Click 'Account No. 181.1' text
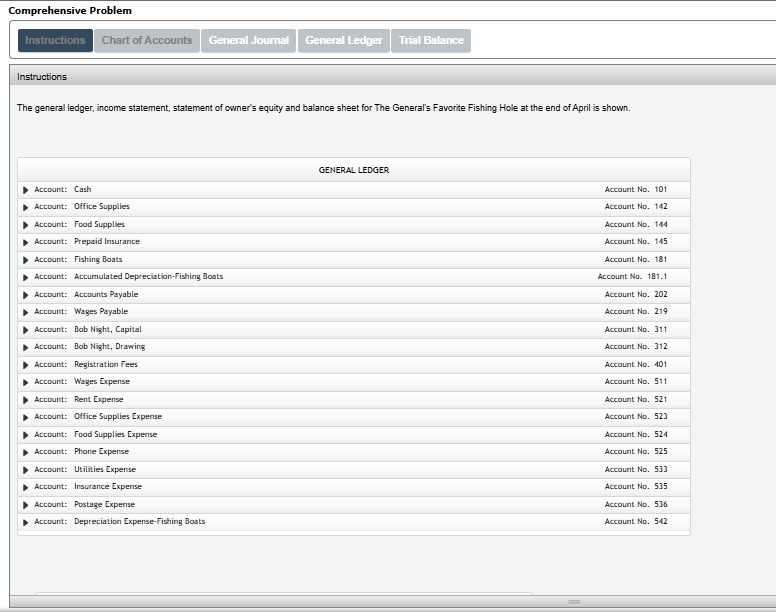 (632, 277)
